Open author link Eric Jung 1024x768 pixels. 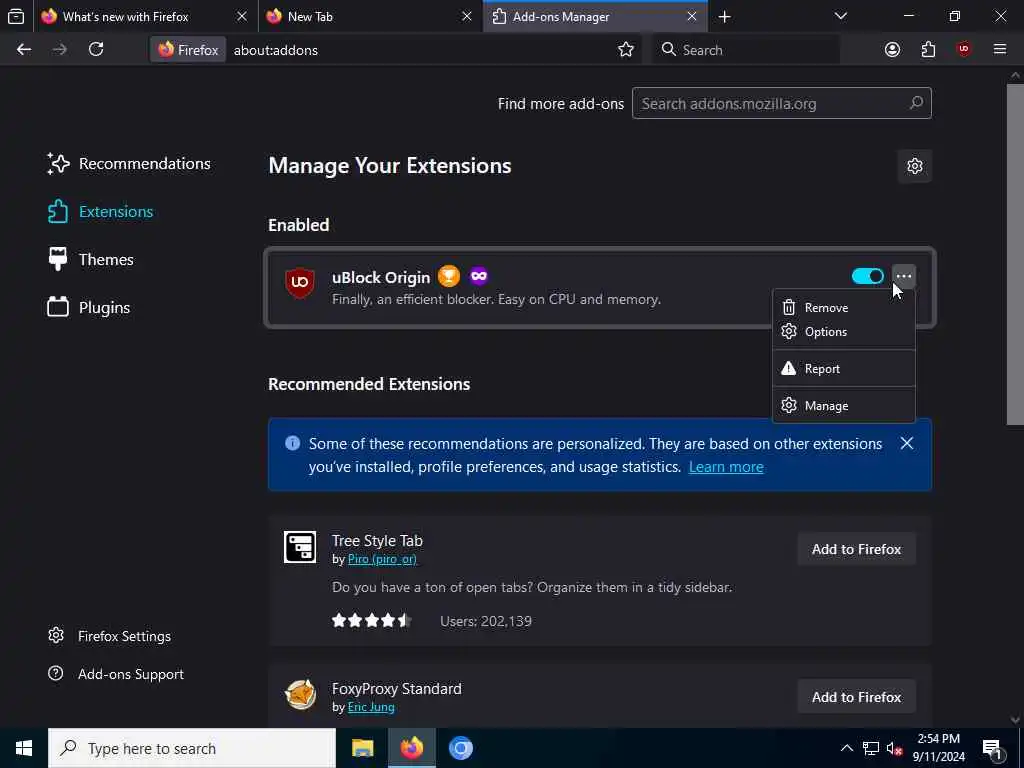point(371,707)
